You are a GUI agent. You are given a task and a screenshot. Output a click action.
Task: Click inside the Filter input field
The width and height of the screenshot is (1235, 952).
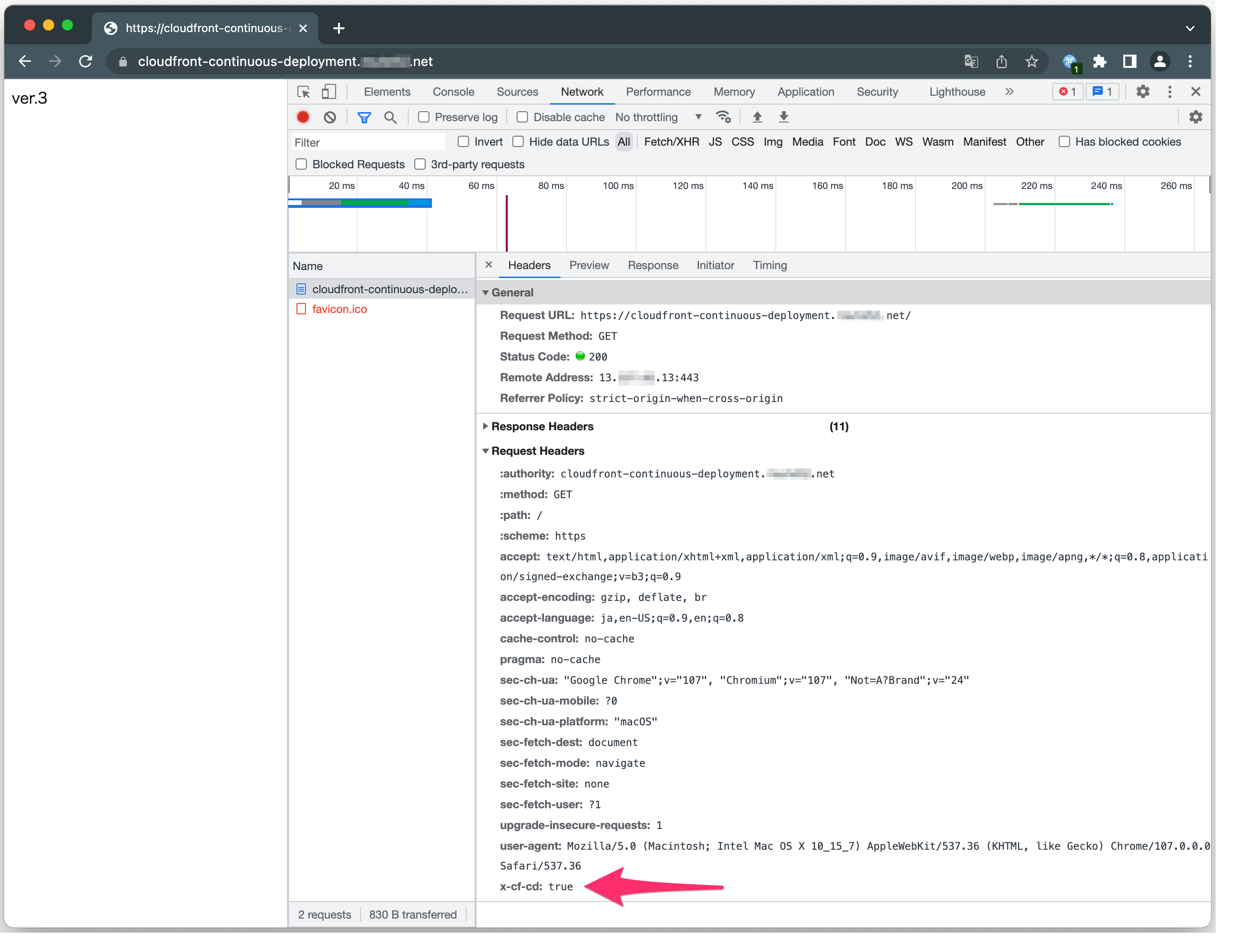tap(368, 142)
